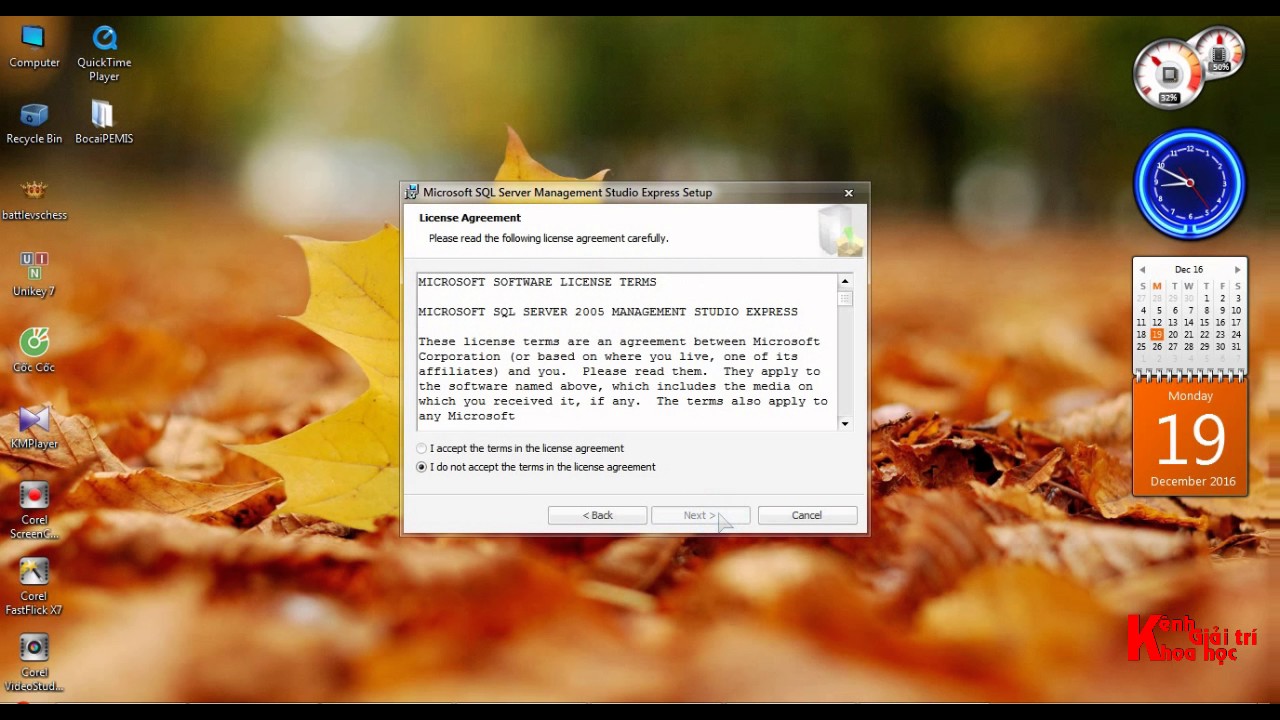Screen dimensions: 1280x720
Task: Click inside the license terms text box
Action: (627, 352)
